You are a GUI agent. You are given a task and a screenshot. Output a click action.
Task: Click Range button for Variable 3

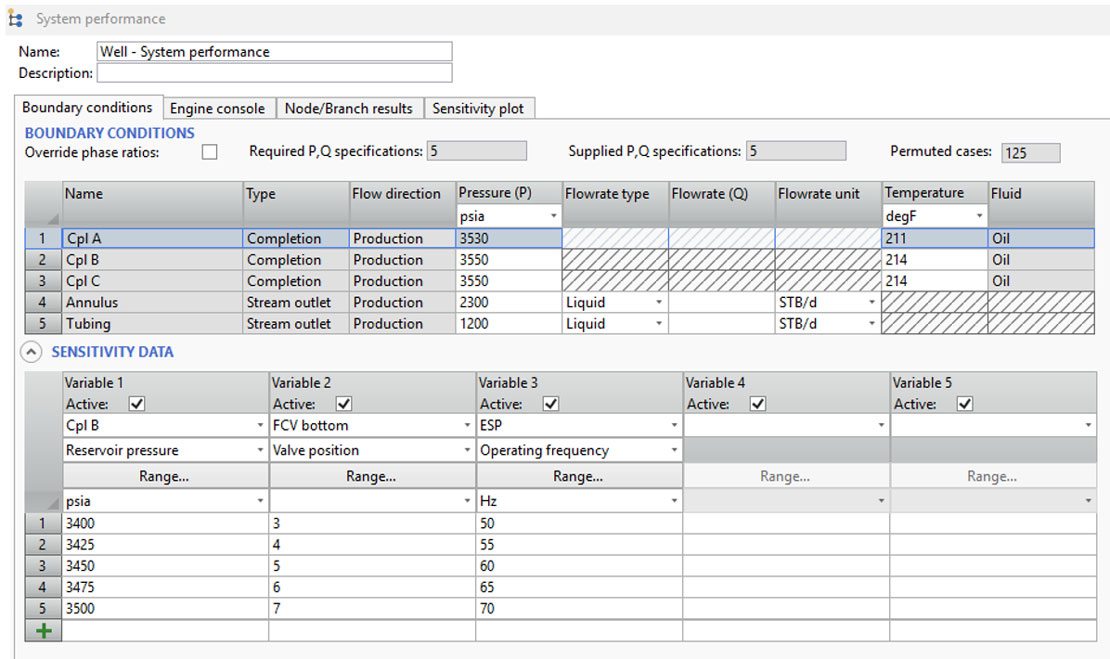[578, 477]
